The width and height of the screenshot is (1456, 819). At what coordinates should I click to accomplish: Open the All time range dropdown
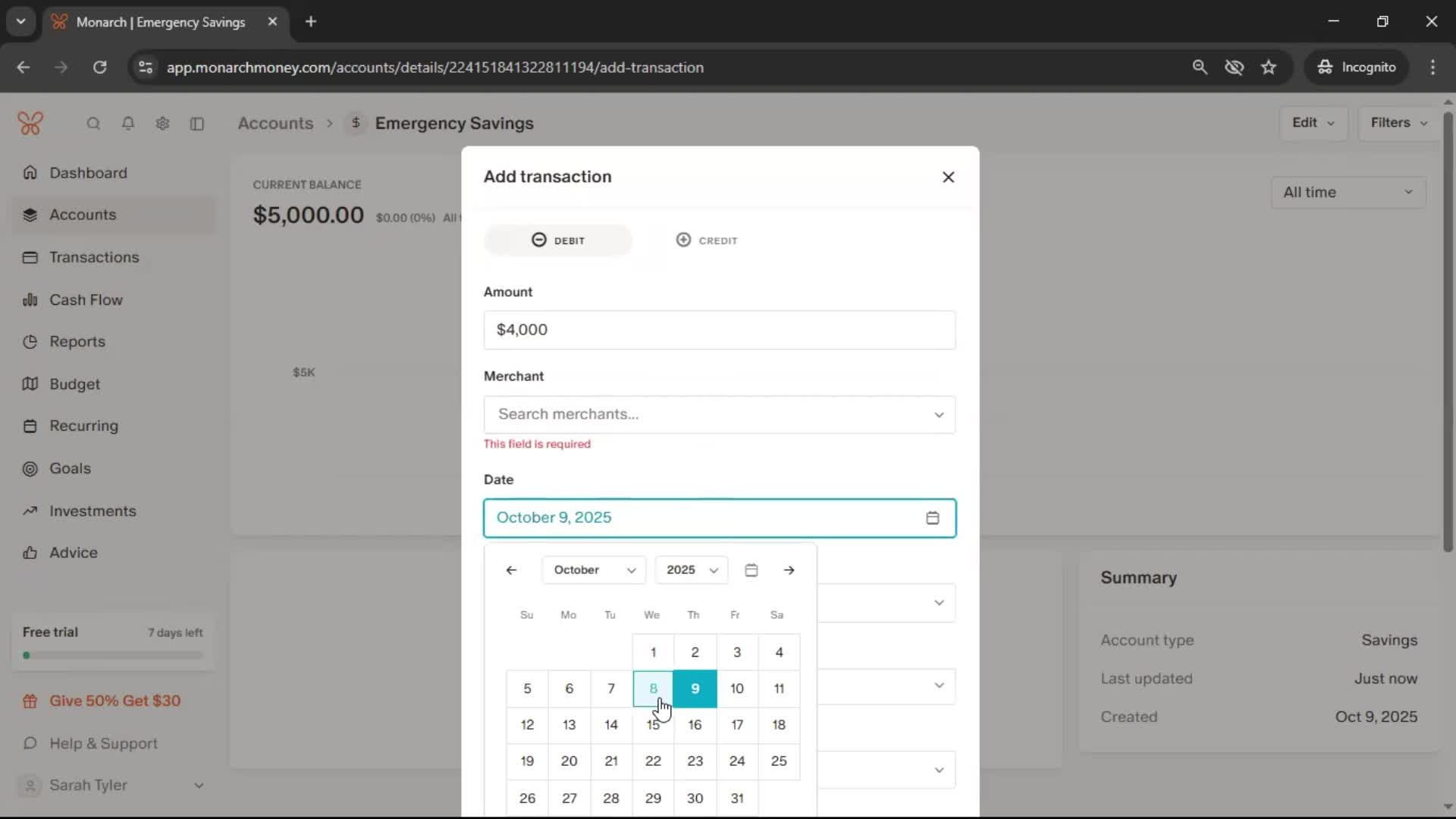(x=1348, y=193)
